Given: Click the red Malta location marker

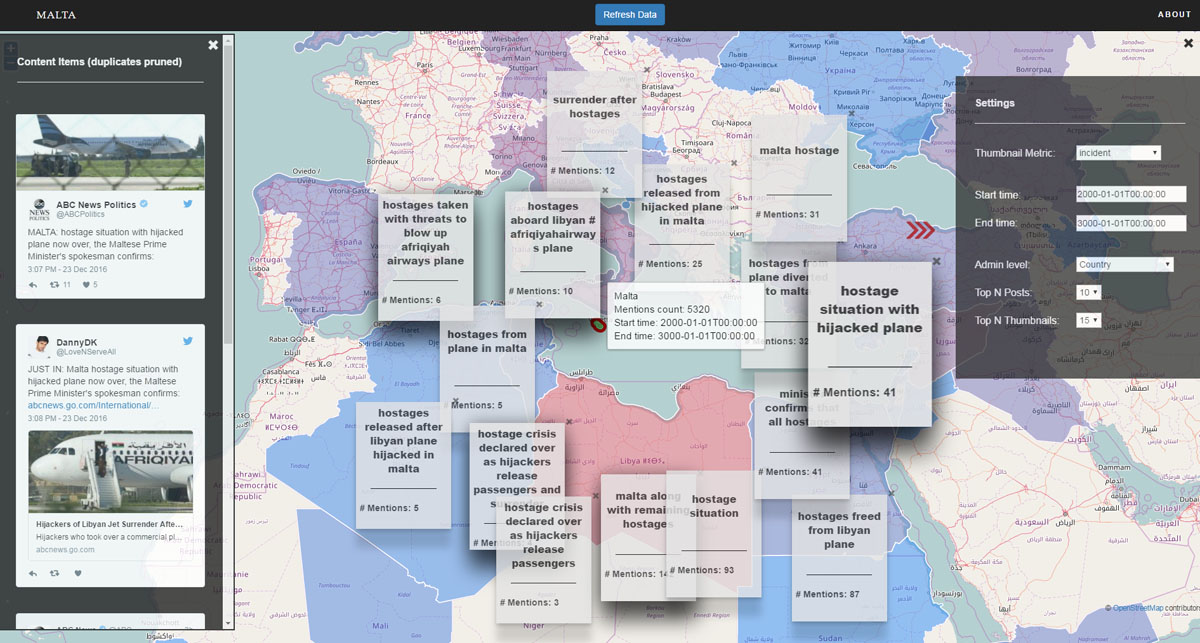Looking at the screenshot, I should 599,325.
